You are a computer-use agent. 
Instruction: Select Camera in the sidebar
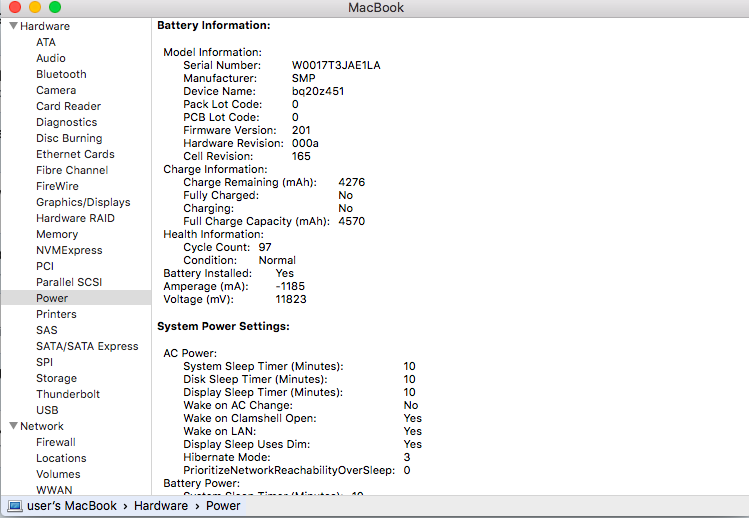coord(56,90)
